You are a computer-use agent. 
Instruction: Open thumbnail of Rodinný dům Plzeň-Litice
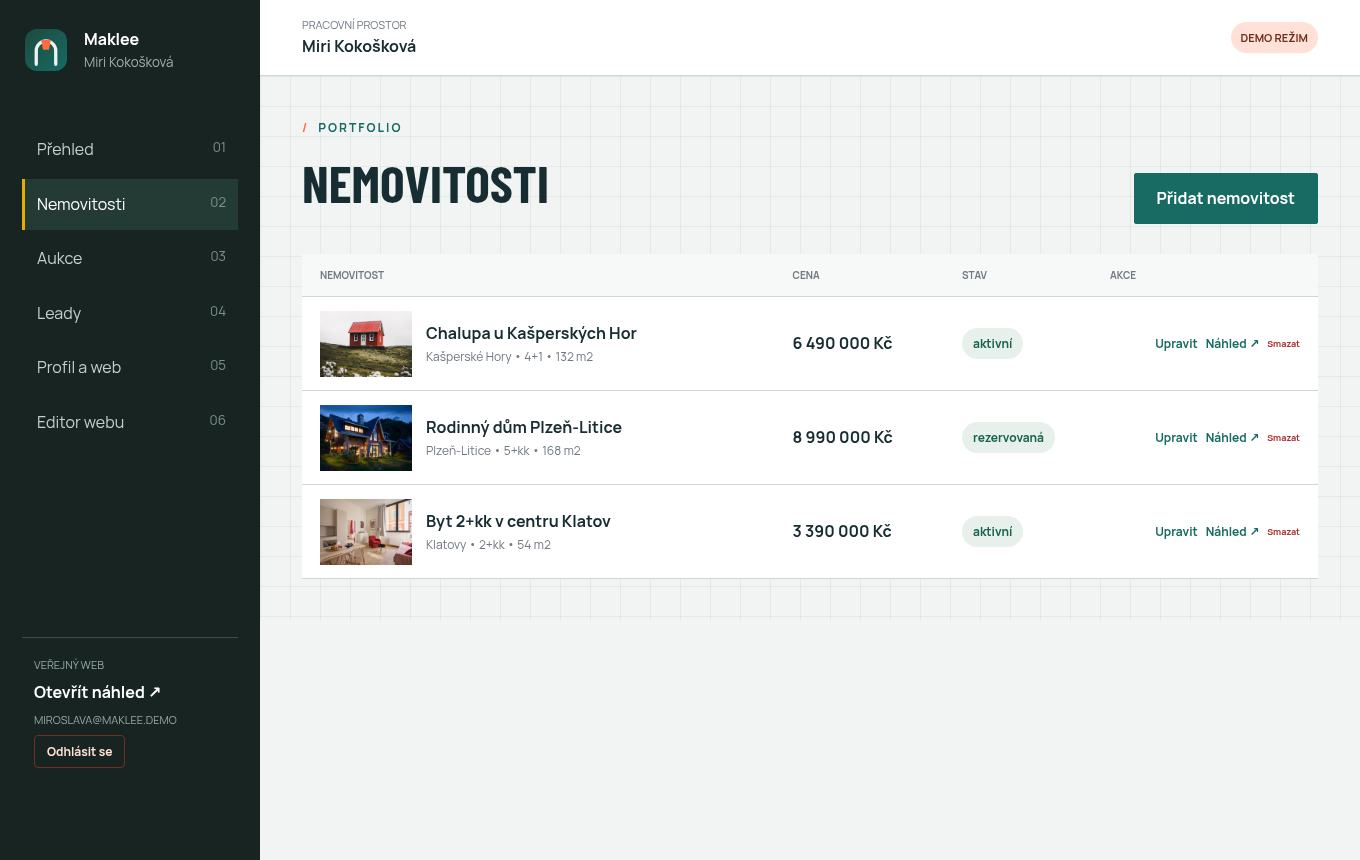[366, 438]
